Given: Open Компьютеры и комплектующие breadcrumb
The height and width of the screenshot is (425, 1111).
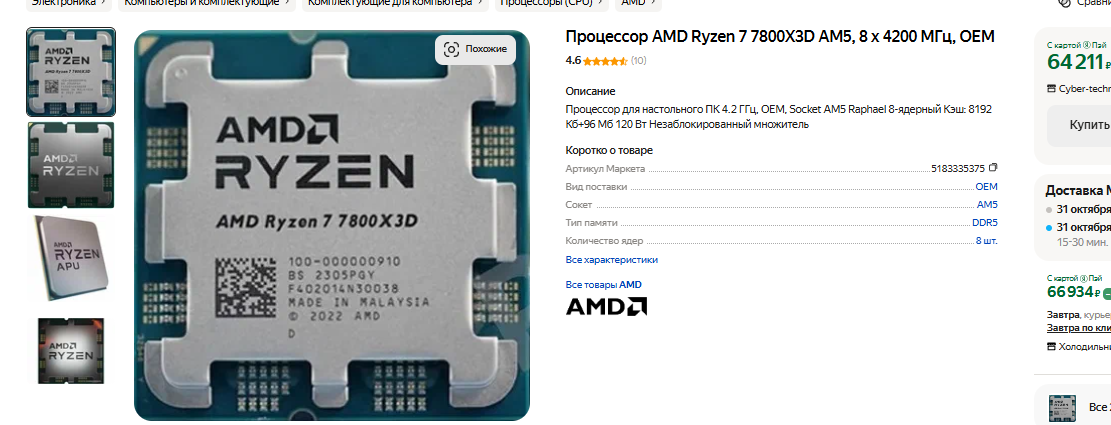Looking at the screenshot, I should tap(207, 3).
